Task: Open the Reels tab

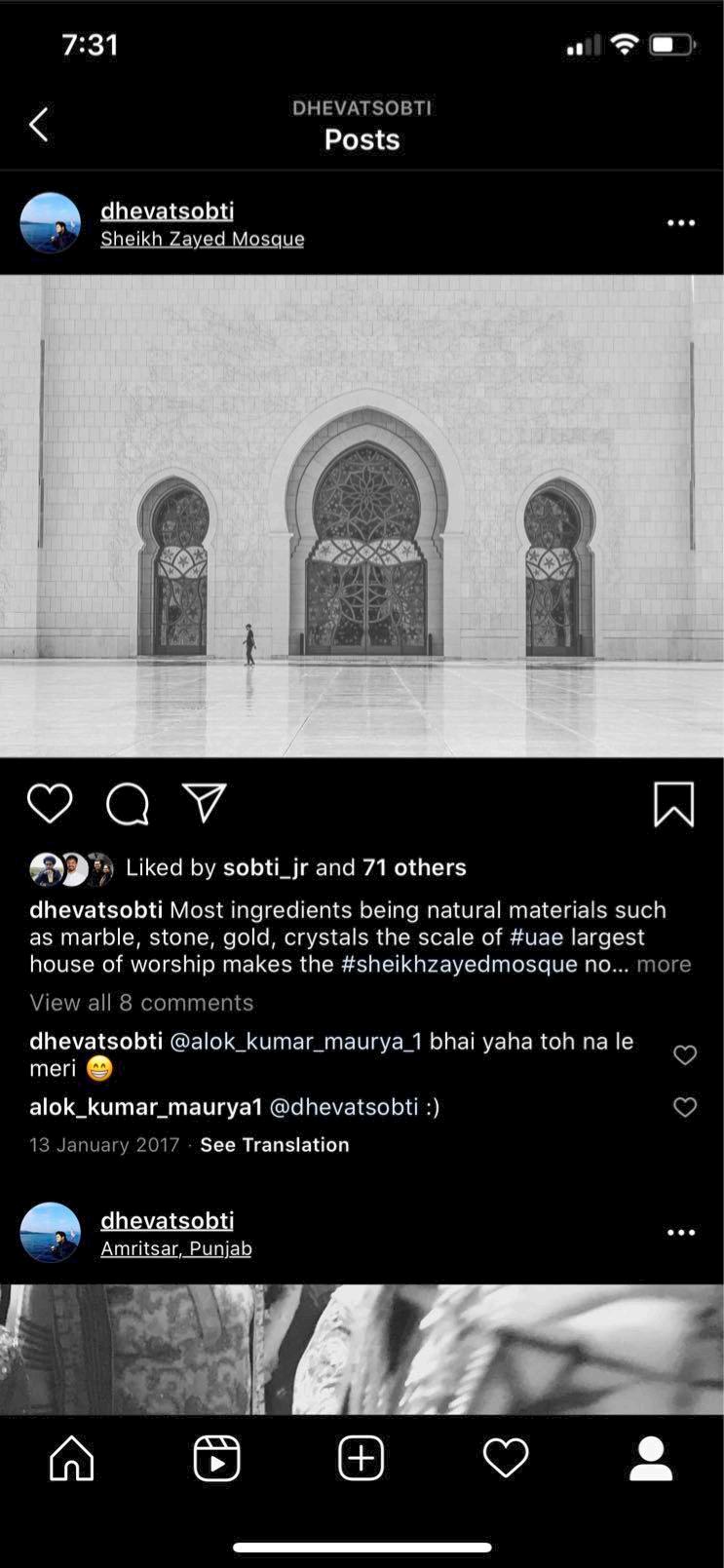Action: click(x=216, y=1459)
